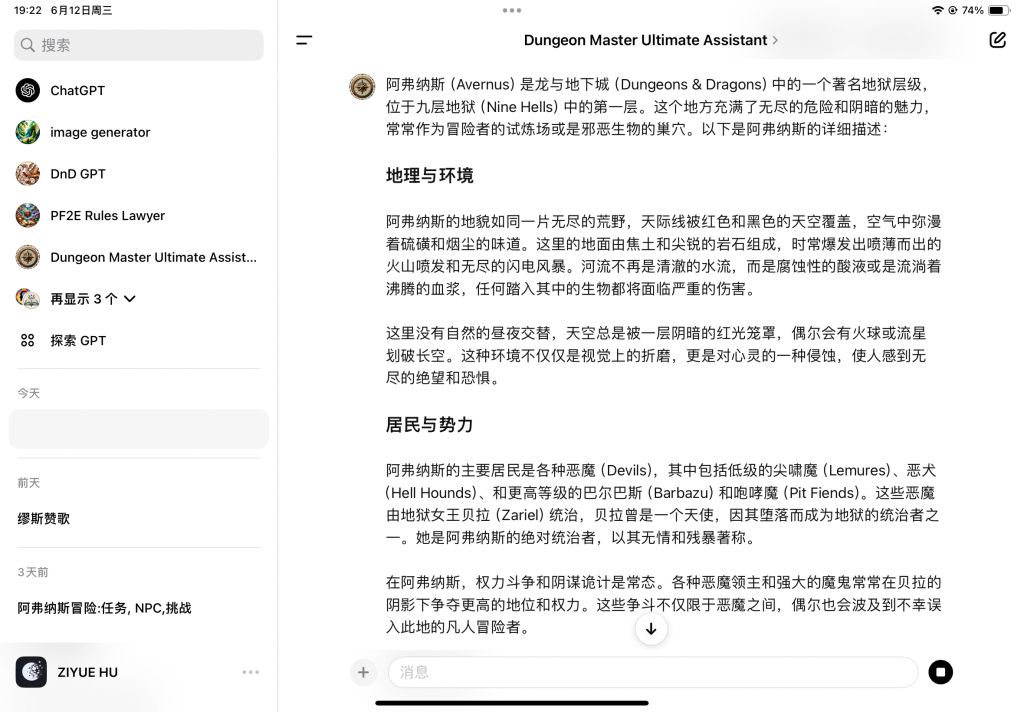Check the battery indicator icon
Image resolution: width=1024 pixels, height=712 pixels.
click(999, 10)
